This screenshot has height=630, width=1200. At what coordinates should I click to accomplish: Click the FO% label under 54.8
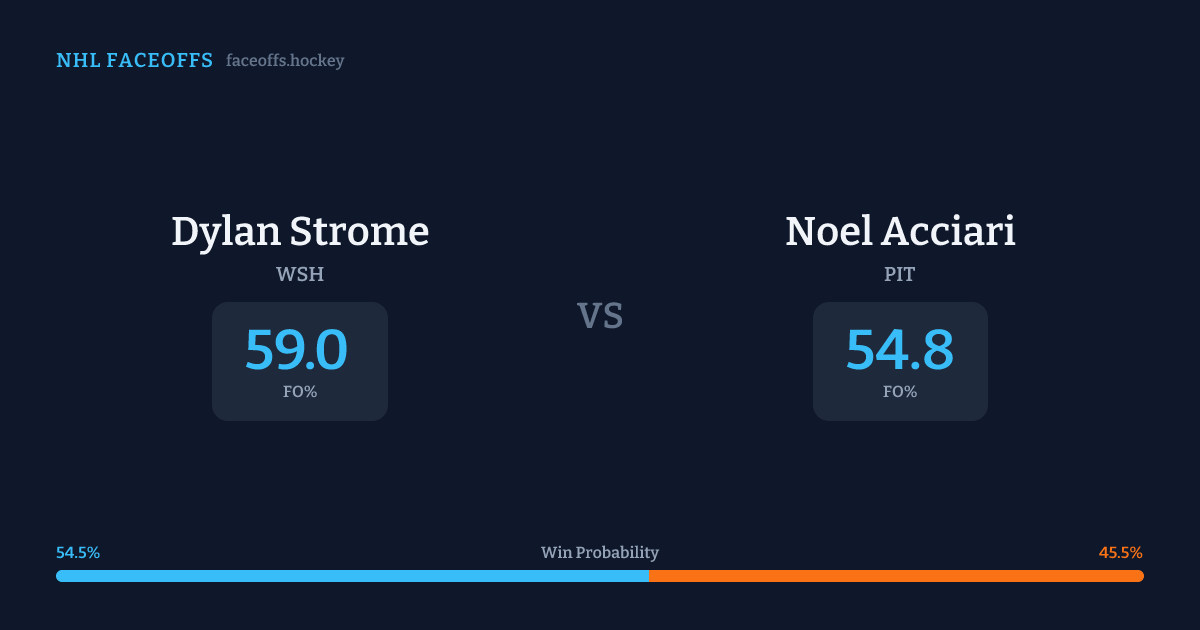pyautogui.click(x=900, y=392)
